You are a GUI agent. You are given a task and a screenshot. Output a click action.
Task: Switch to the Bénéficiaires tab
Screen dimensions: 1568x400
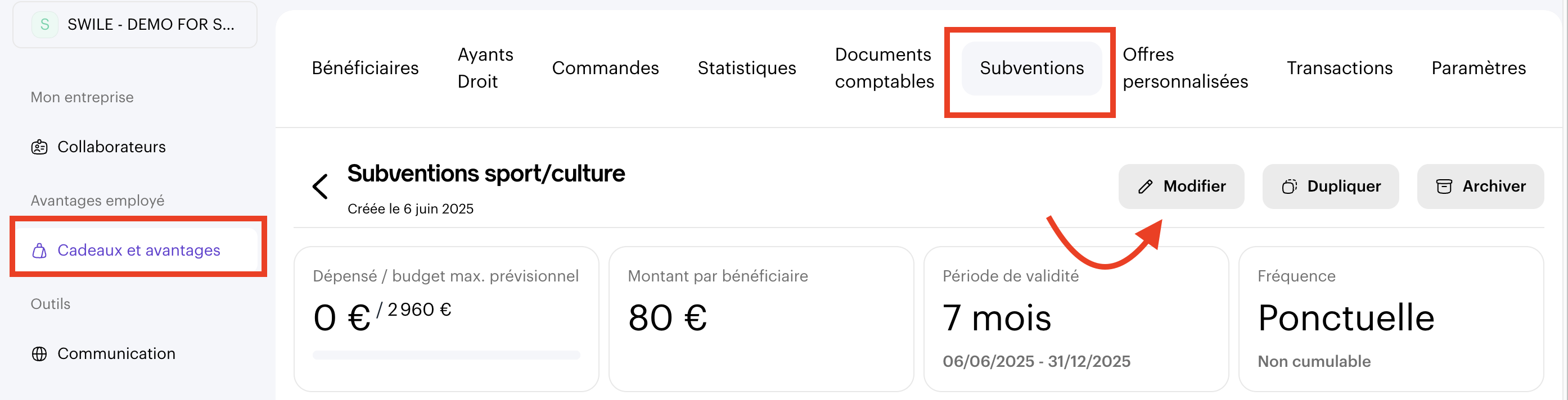[x=364, y=68]
